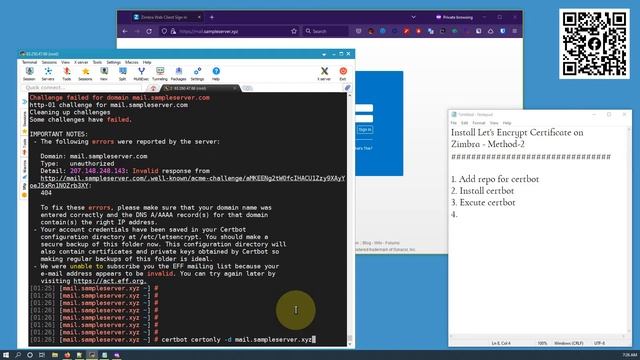The height and width of the screenshot is (360, 640).
Task: Click the https://act.eff.org link in terminal
Action: pyautogui.click(x=109, y=281)
